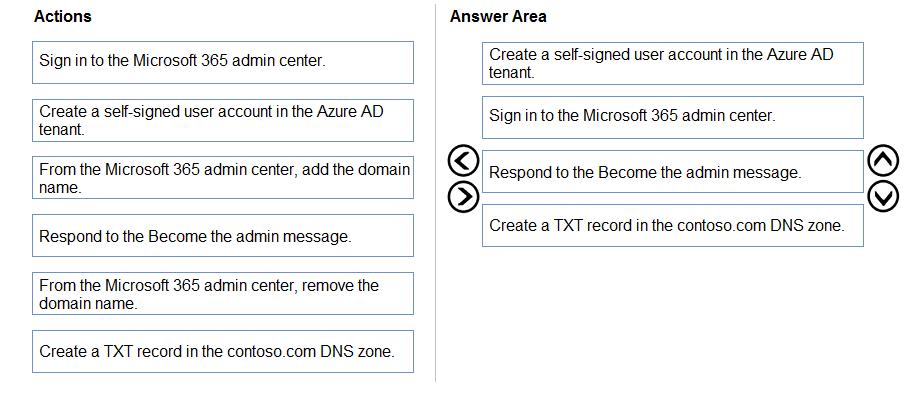Click the move left arrow icon

(x=463, y=160)
